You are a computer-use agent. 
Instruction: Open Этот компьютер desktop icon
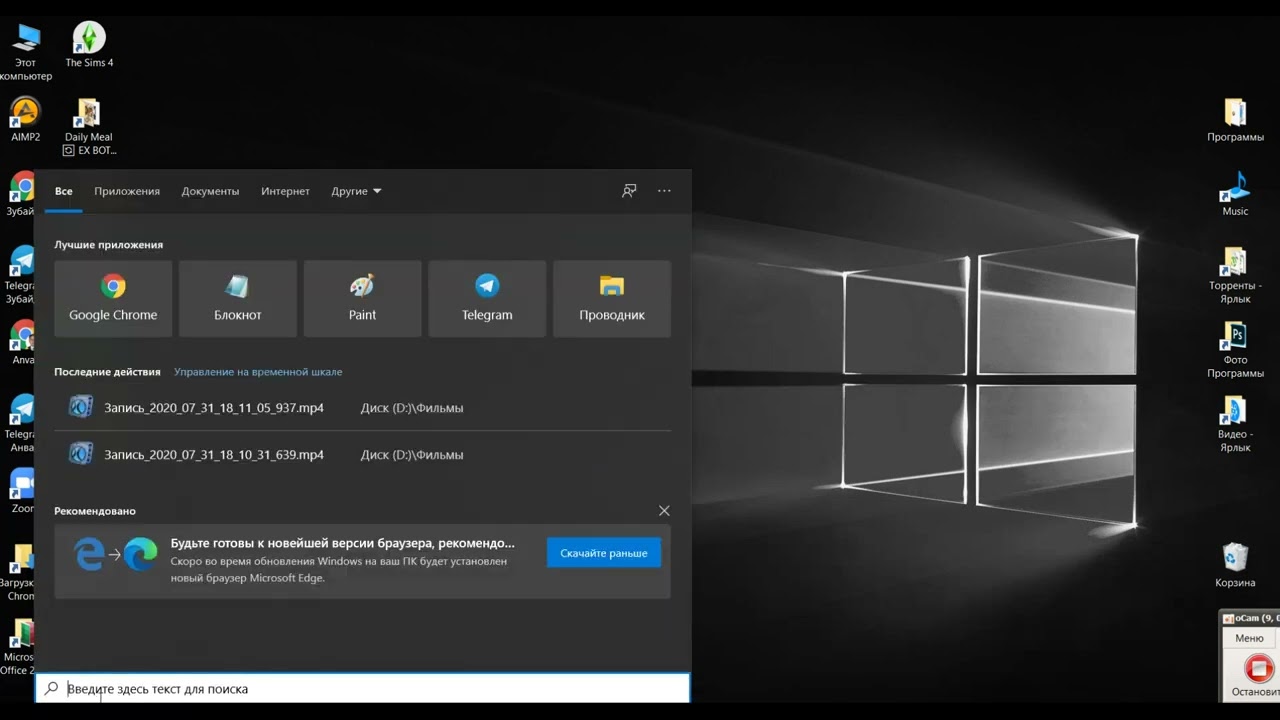[25, 53]
